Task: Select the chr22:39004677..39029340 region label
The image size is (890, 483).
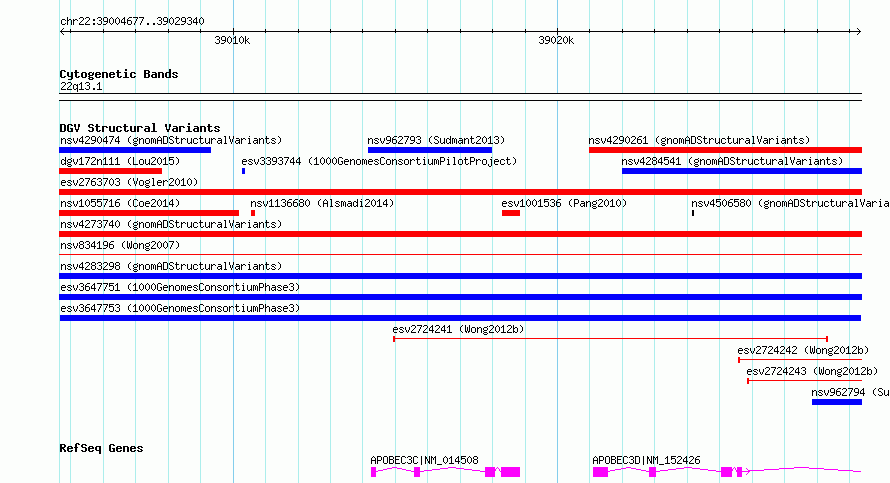Action: pos(132,21)
